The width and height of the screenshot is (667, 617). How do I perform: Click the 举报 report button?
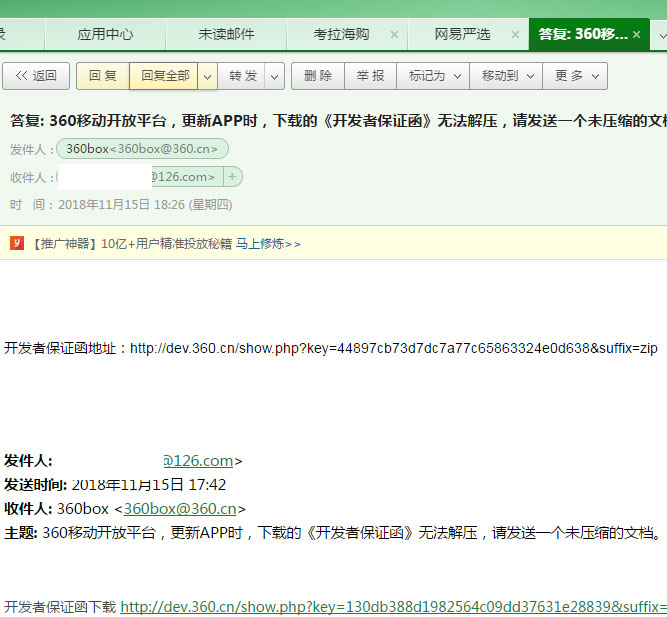(371, 76)
